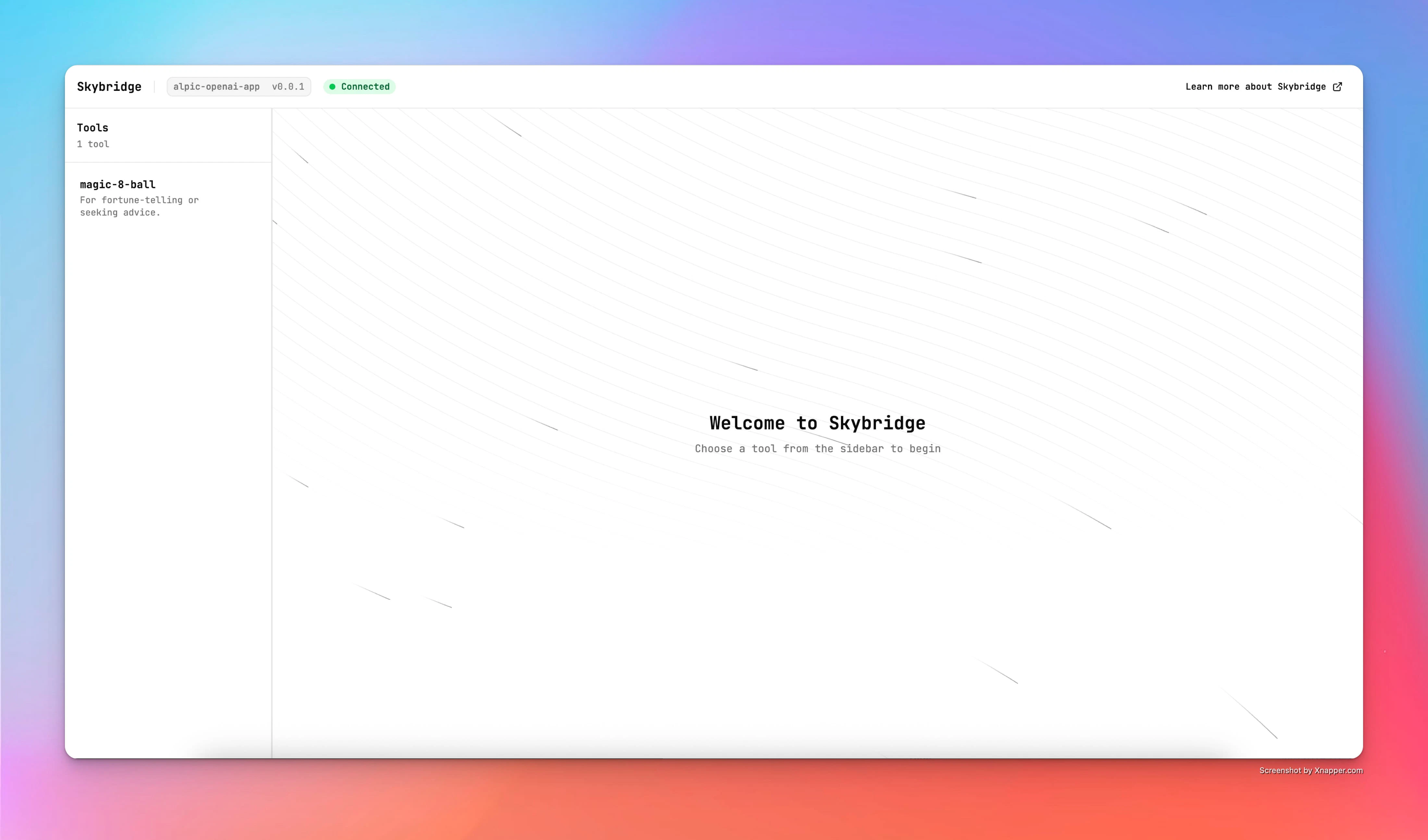Screen dimensions: 1428x840
Task: Click the Connected text in status pill
Action: [x=365, y=87]
